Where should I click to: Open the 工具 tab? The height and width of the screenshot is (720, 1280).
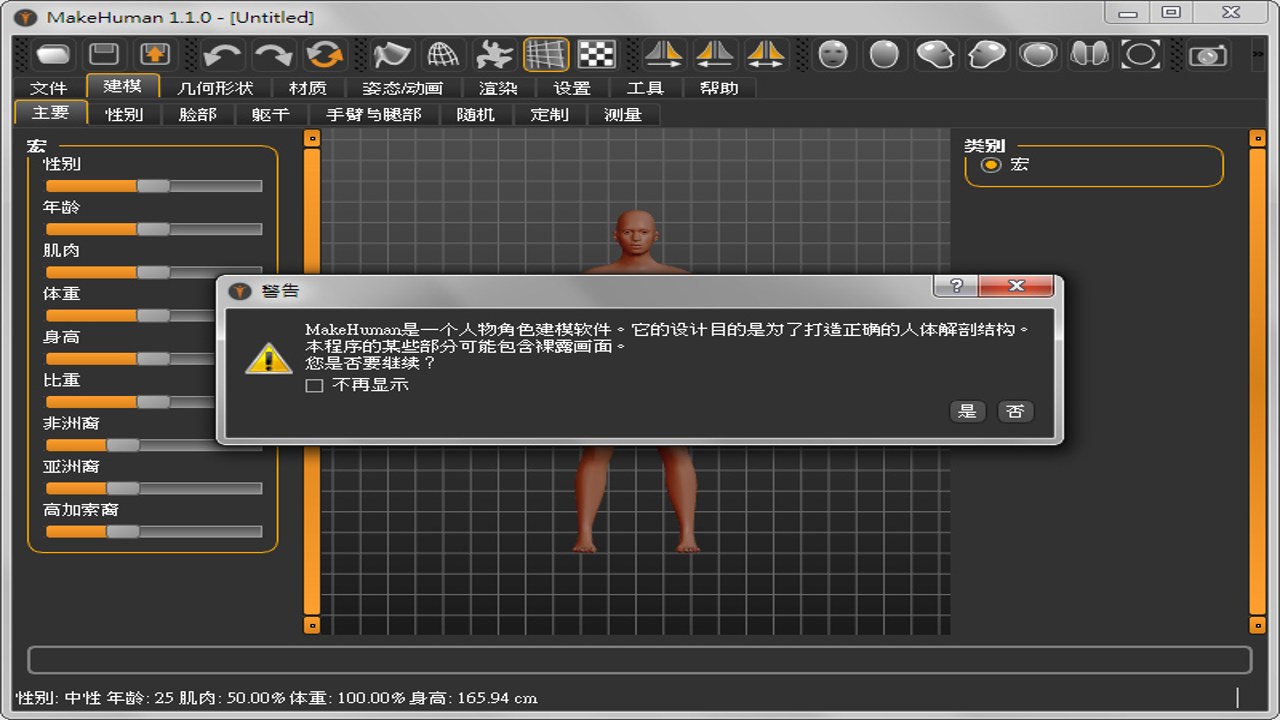pos(645,88)
